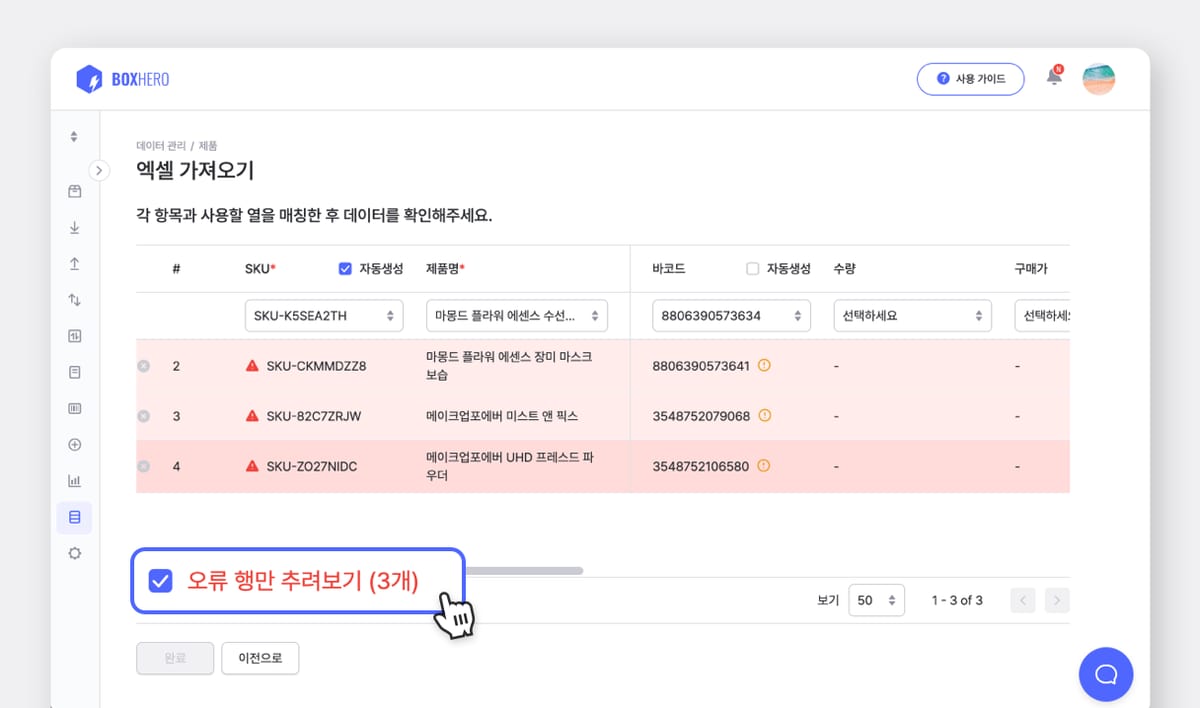This screenshot has height=708, width=1200.
Task: Open the BoxHero logo home icon
Action: tap(92, 78)
